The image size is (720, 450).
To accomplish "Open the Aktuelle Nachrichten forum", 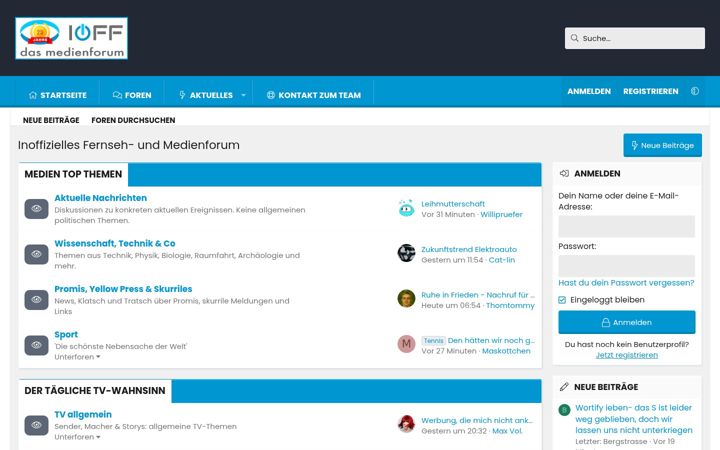I will (x=101, y=198).
